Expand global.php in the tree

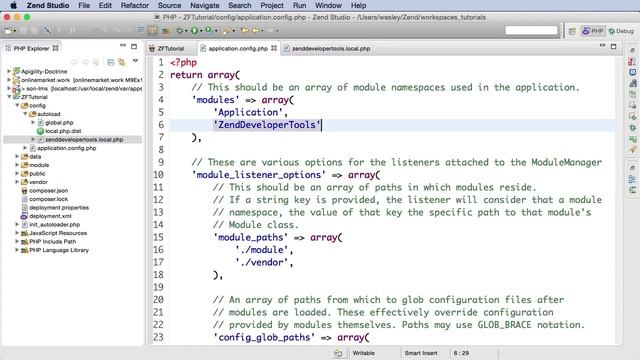33,122
